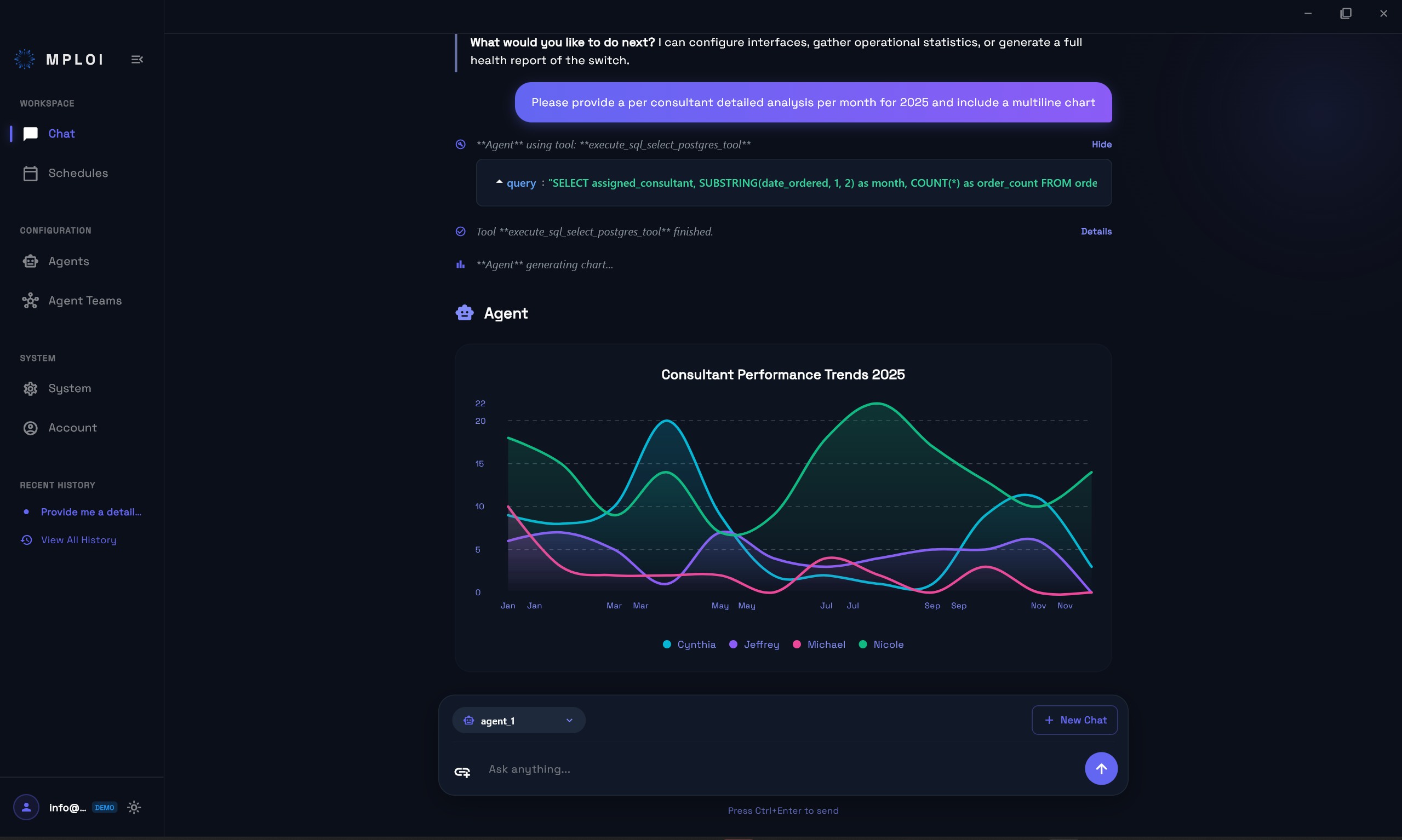Show Details of finished tool run
Screen dimensions: 1402x840
point(1095,232)
